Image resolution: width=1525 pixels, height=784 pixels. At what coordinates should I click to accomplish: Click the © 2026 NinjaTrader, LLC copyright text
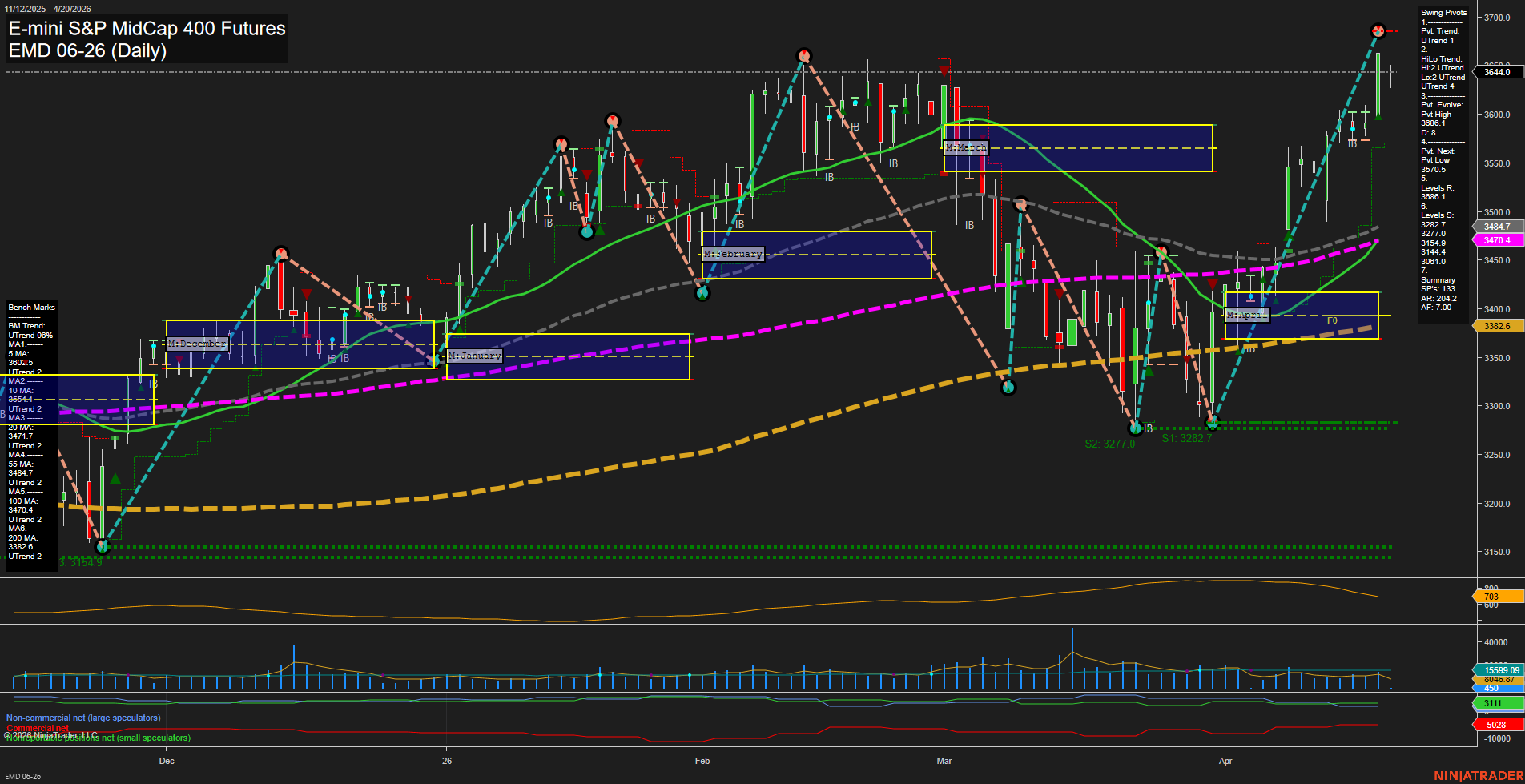tap(51, 734)
